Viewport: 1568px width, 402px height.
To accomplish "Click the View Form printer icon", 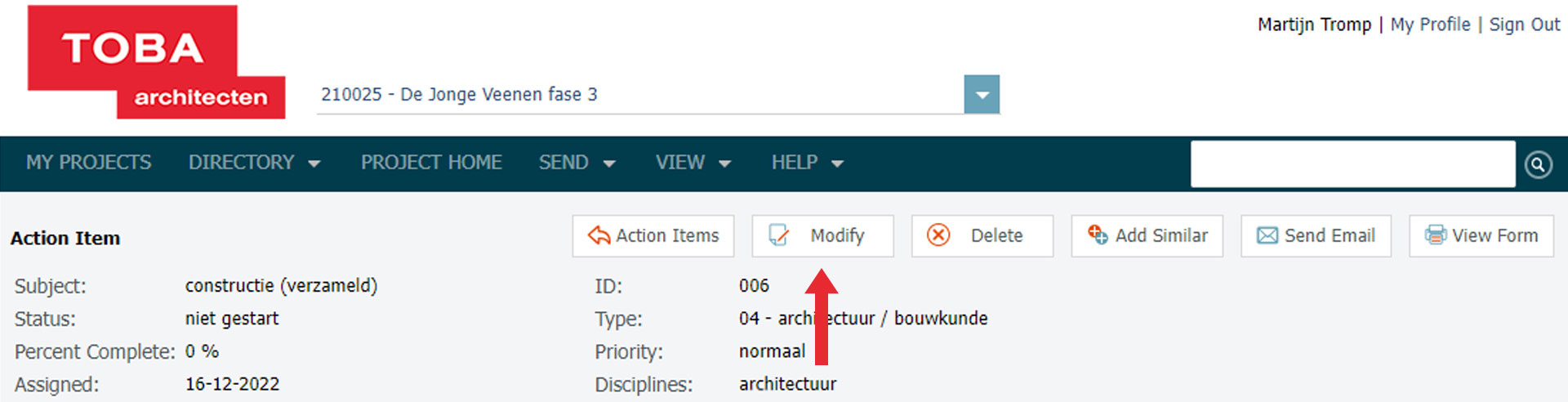I will [x=1435, y=235].
